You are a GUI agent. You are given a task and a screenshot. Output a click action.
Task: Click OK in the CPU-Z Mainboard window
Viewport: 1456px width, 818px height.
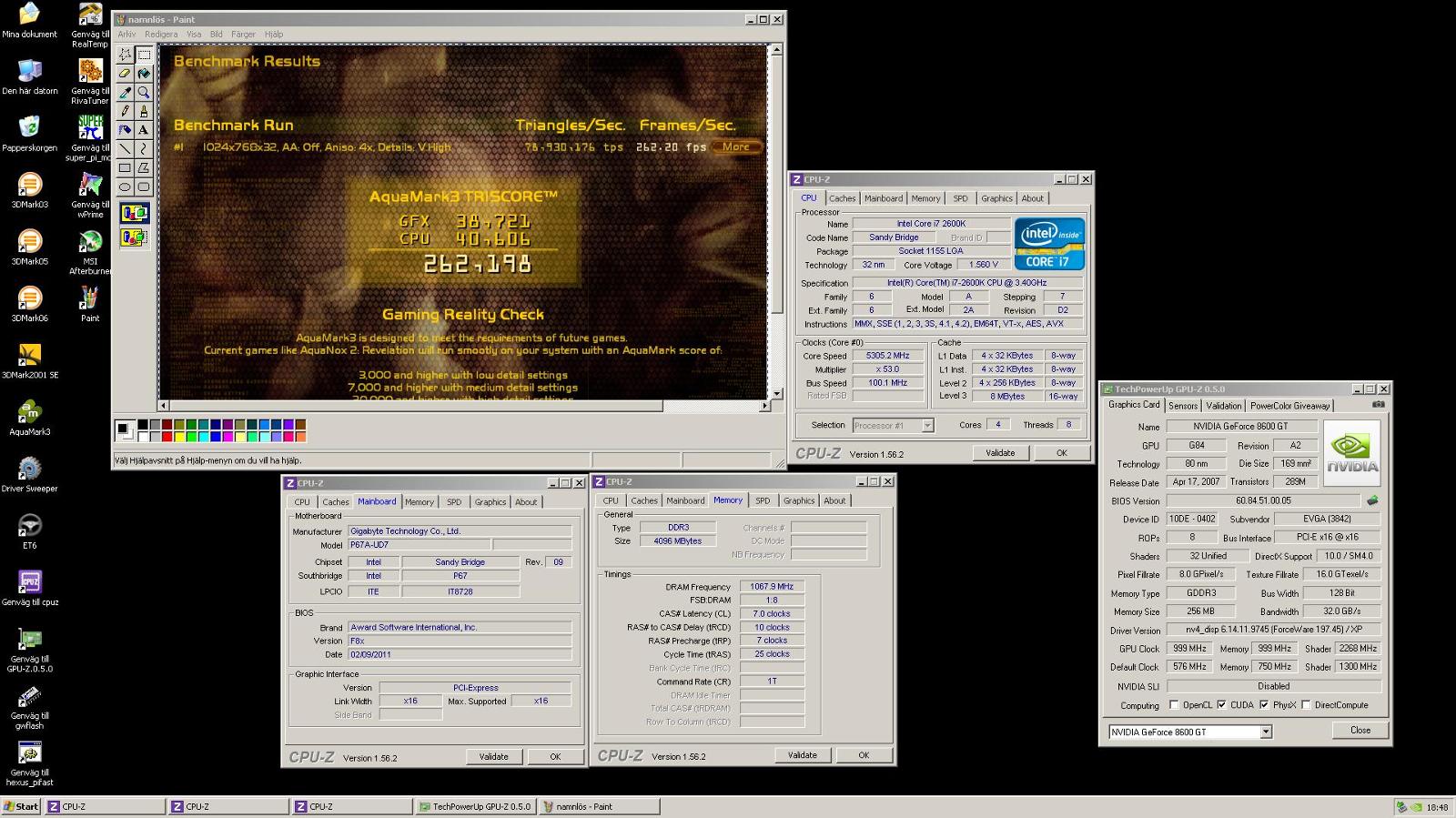(555, 756)
